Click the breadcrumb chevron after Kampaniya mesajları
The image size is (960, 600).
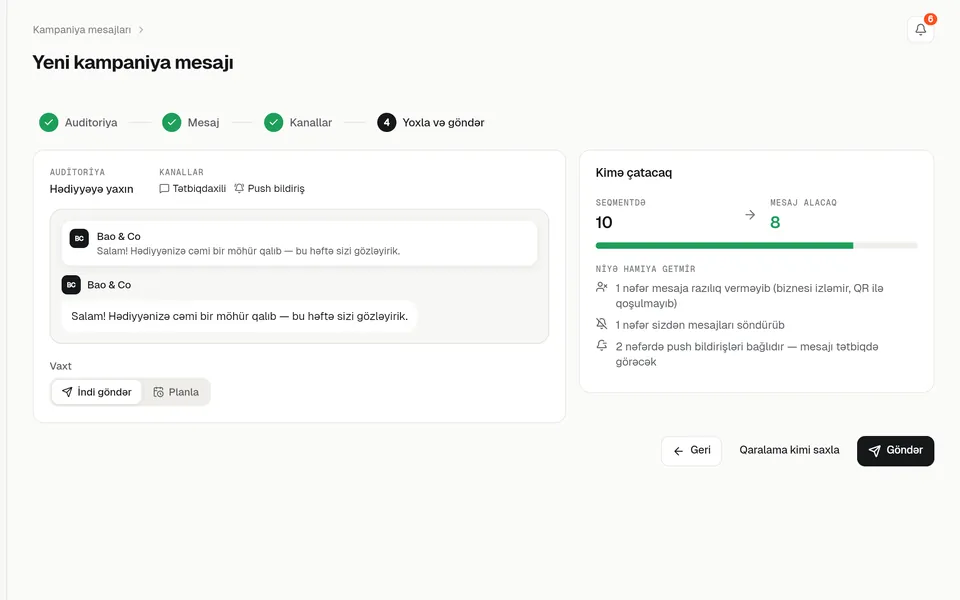coord(141,29)
